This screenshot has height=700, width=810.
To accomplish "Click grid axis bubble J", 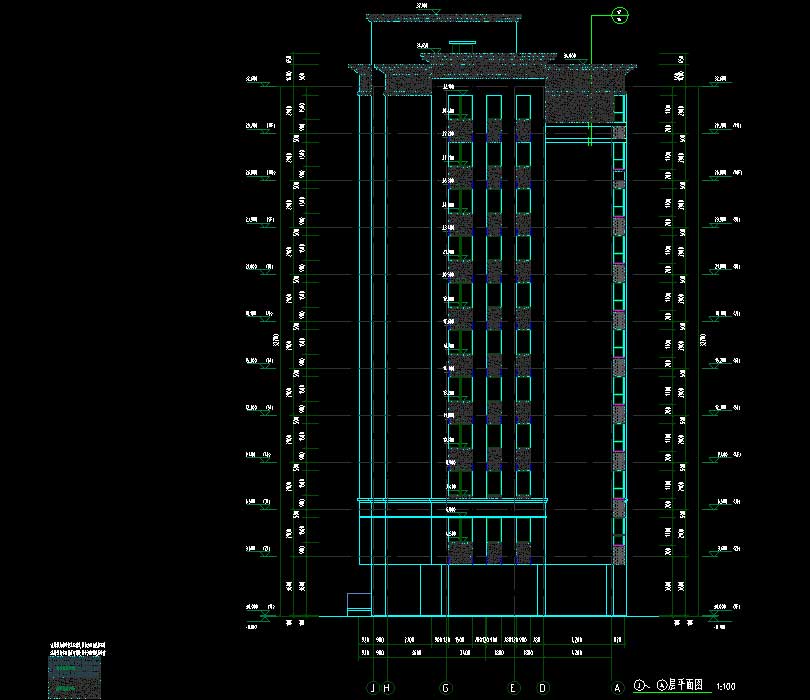I will (372, 688).
